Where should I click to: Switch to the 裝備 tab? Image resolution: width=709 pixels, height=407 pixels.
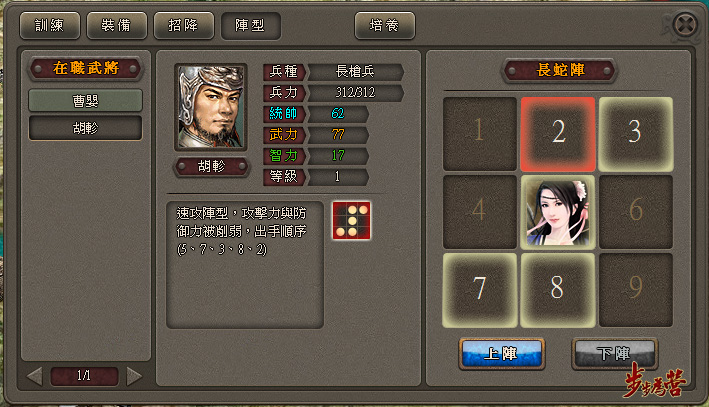117,25
